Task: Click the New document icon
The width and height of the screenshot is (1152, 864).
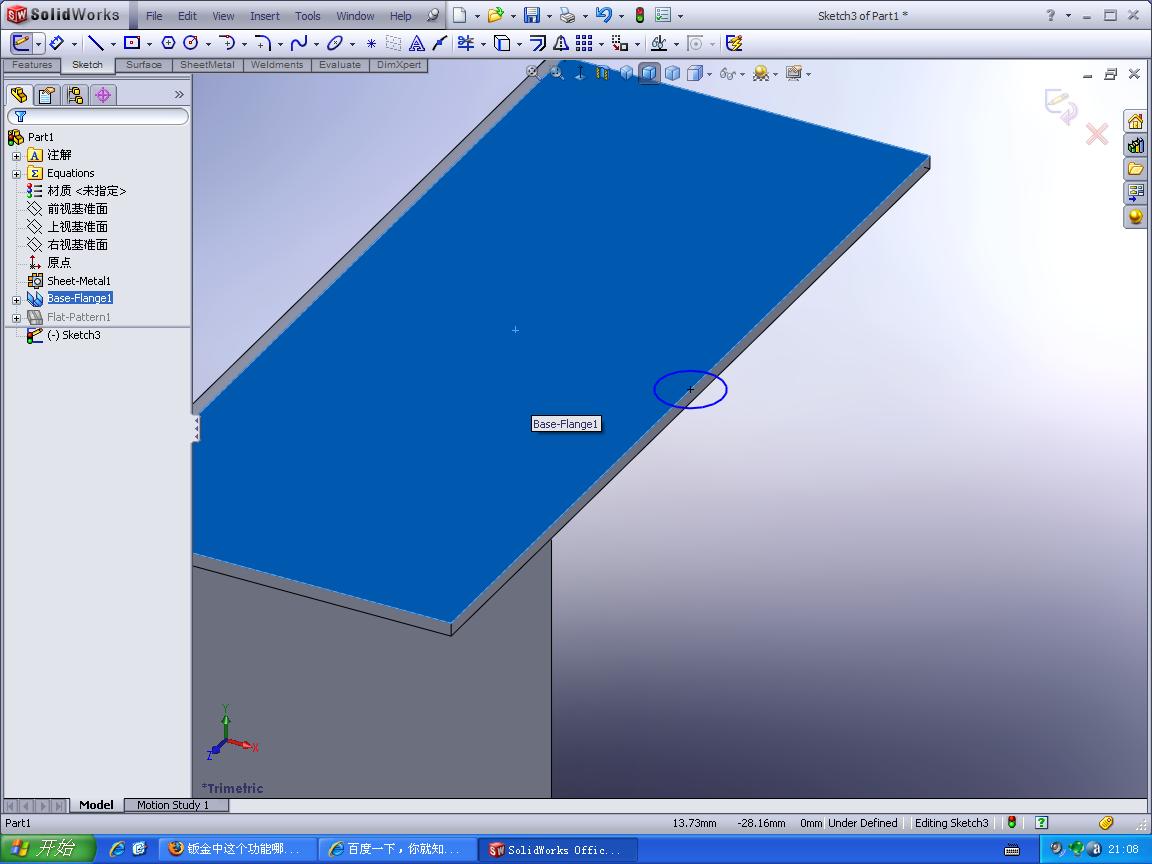Action: point(460,15)
